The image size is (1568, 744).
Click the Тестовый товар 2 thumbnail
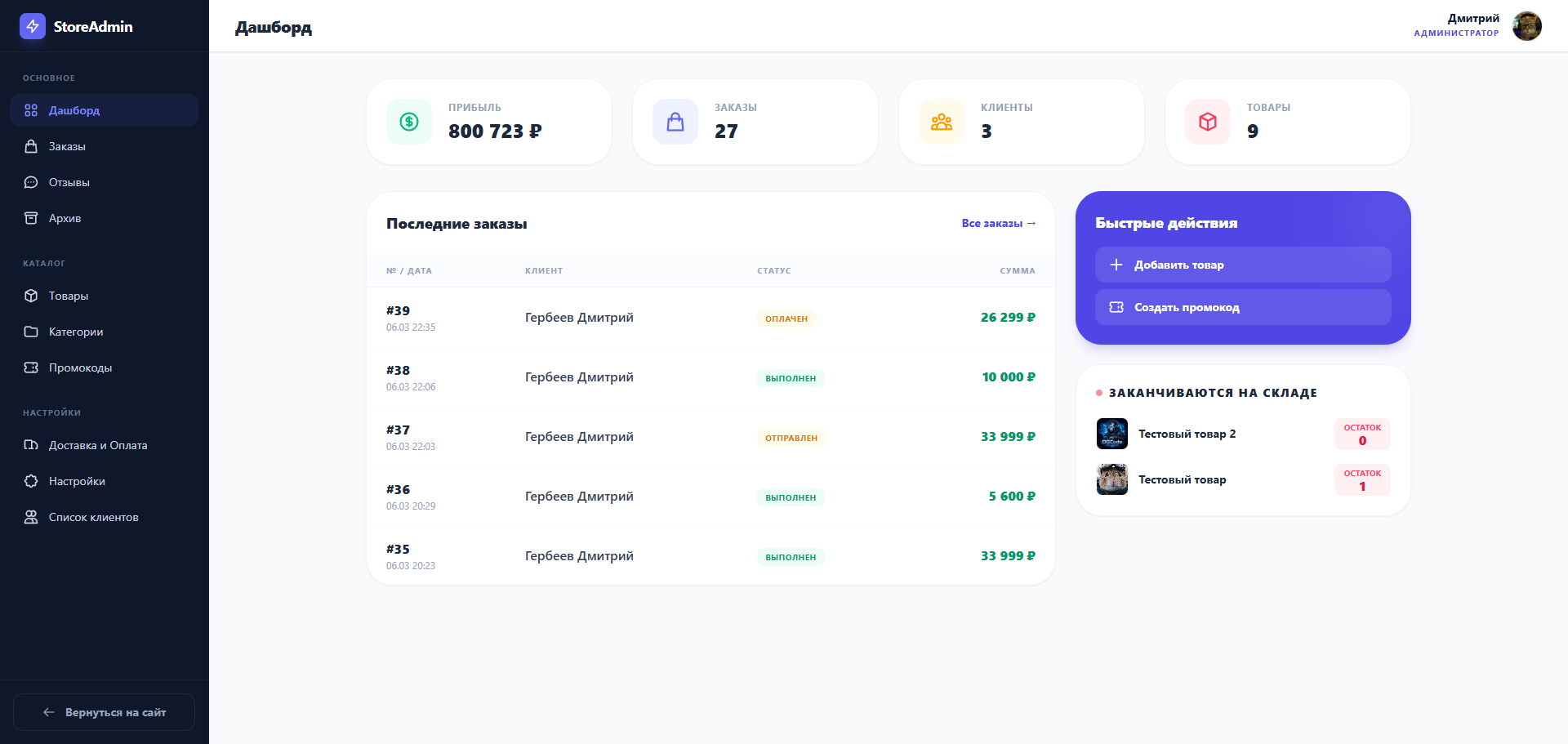[1112, 434]
